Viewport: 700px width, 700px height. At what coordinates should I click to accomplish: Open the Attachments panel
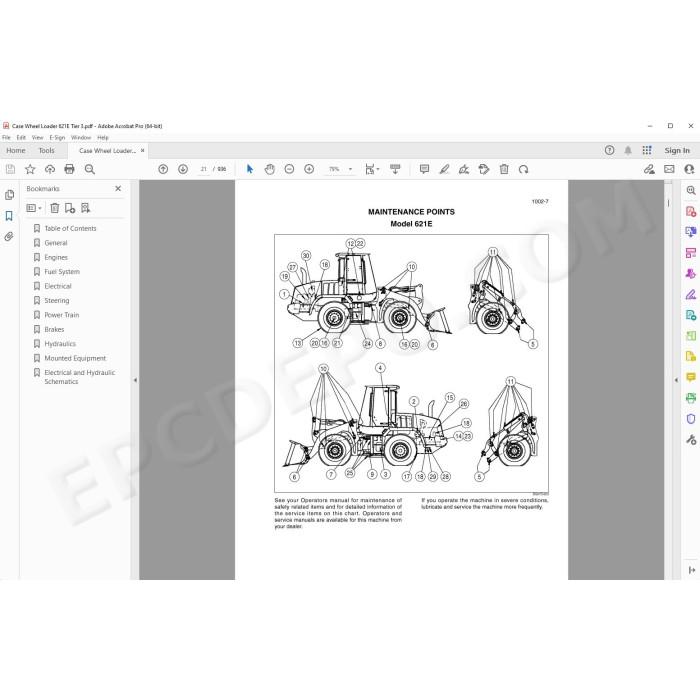coord(9,237)
